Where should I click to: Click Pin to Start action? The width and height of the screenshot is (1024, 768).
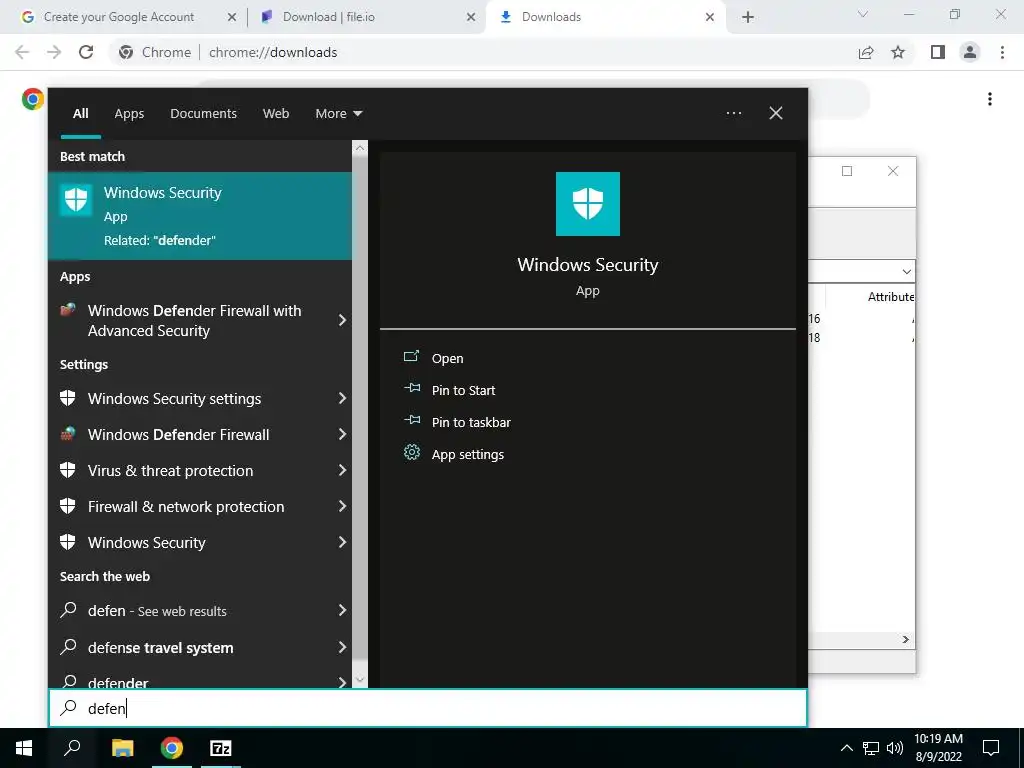coord(463,390)
